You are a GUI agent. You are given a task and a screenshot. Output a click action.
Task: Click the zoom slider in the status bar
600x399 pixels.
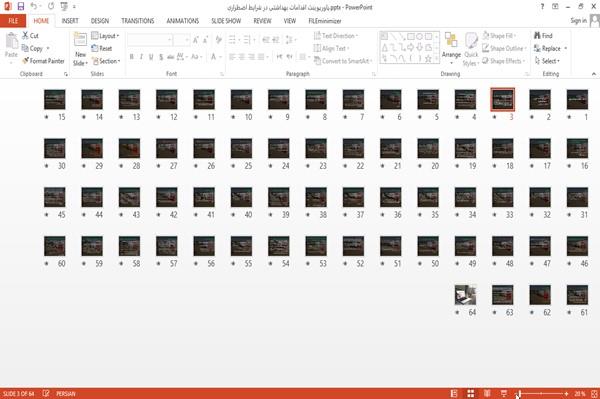[x=542, y=393]
